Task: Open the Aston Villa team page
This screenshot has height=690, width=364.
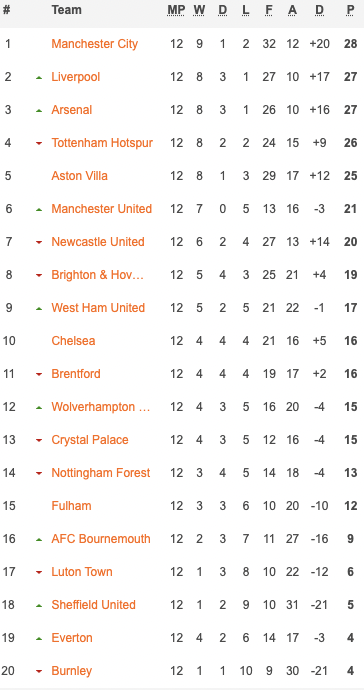Action: (x=79, y=176)
